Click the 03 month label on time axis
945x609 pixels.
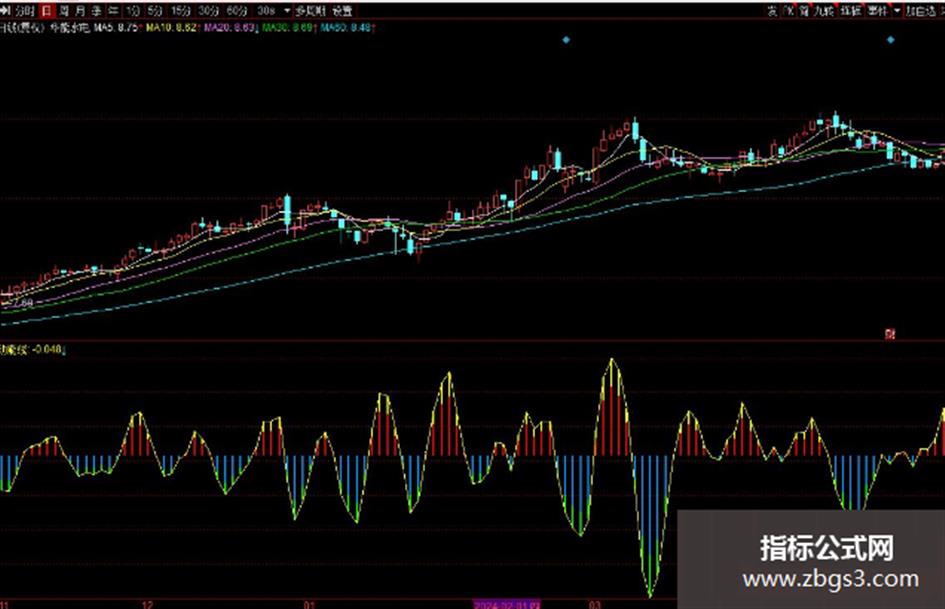click(595, 604)
